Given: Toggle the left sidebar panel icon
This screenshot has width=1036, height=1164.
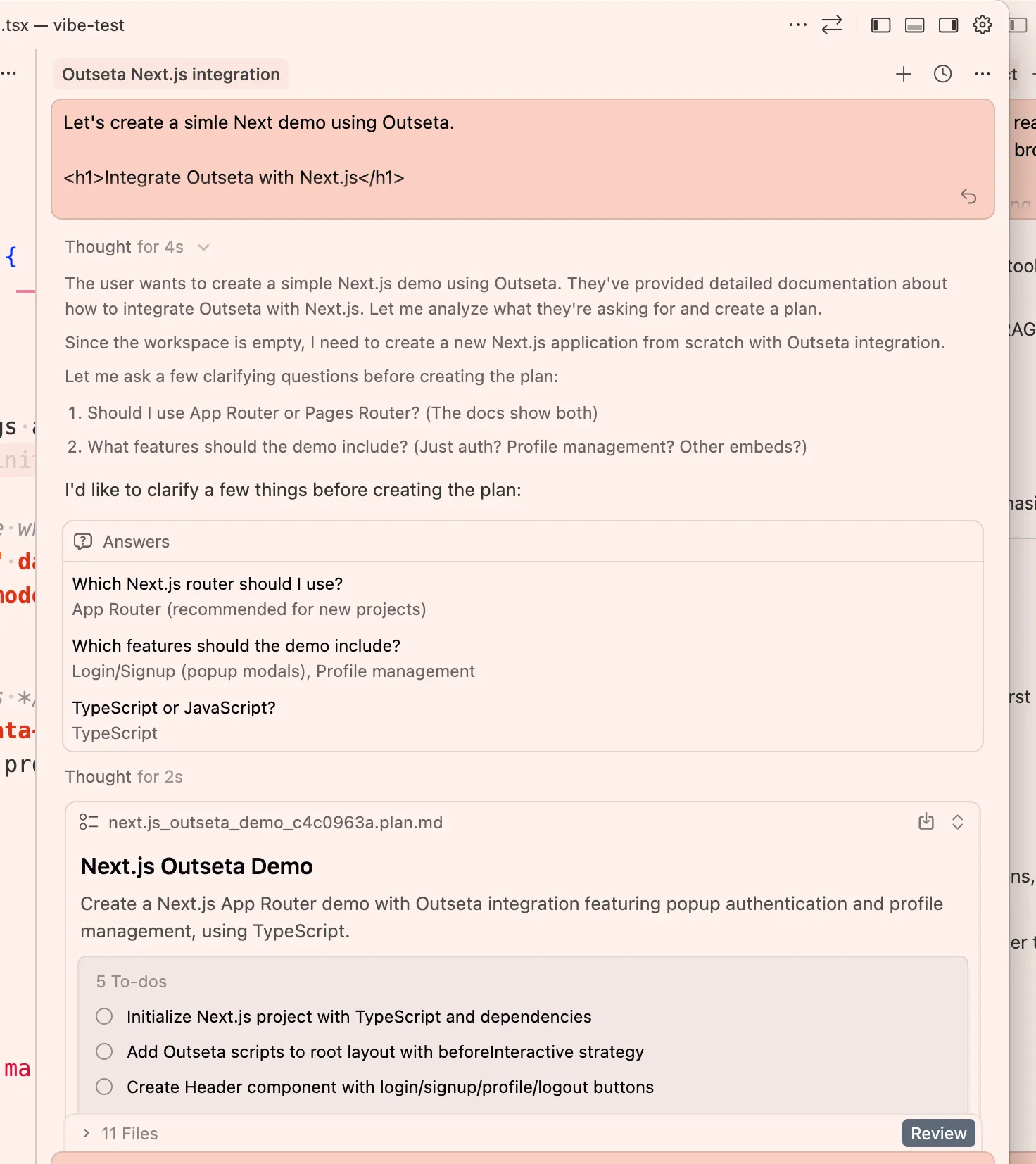Looking at the screenshot, I should pos(881,25).
